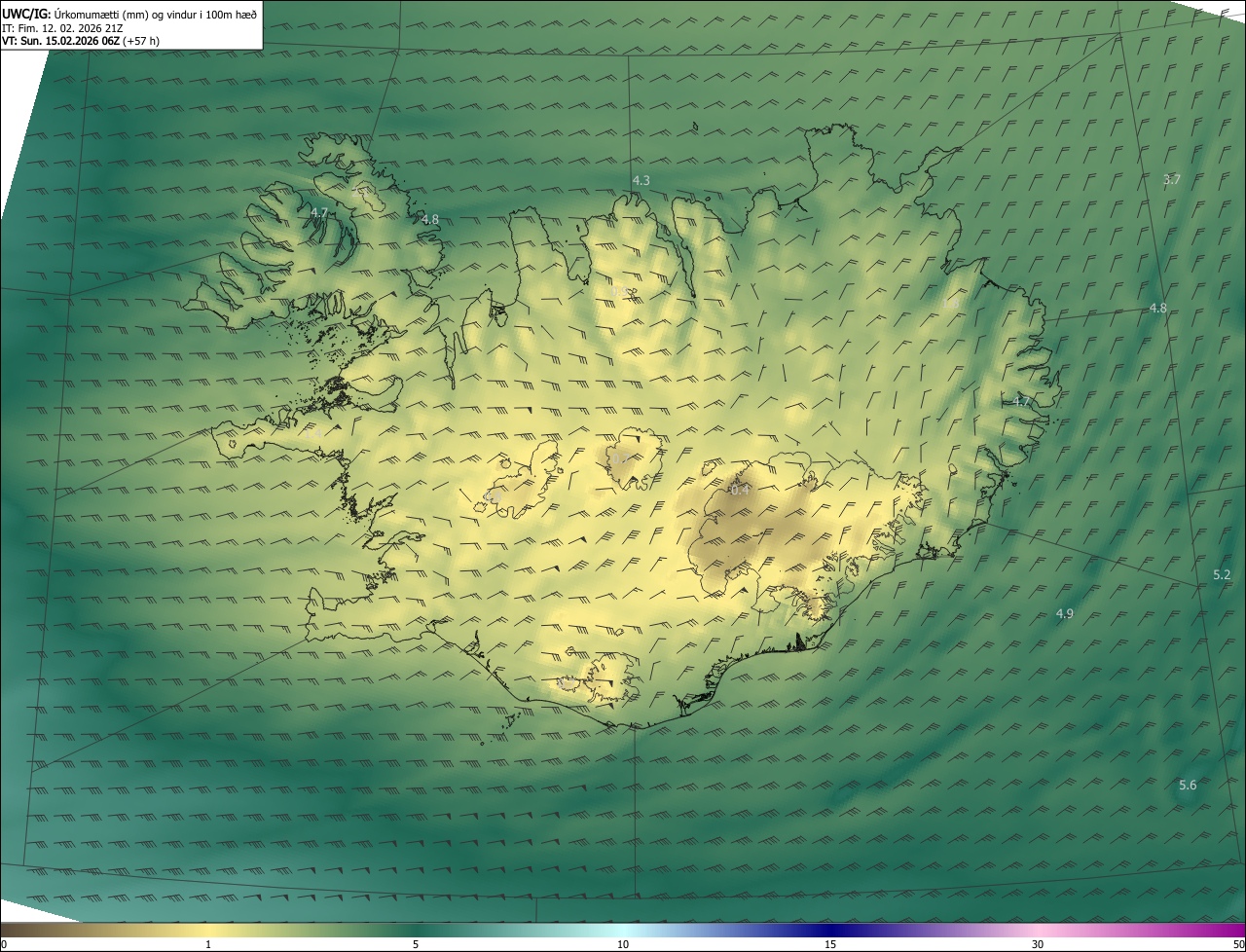Click the 4.9 value off the southeast coast
Viewport: 1246px width, 952px height.
click(1064, 614)
